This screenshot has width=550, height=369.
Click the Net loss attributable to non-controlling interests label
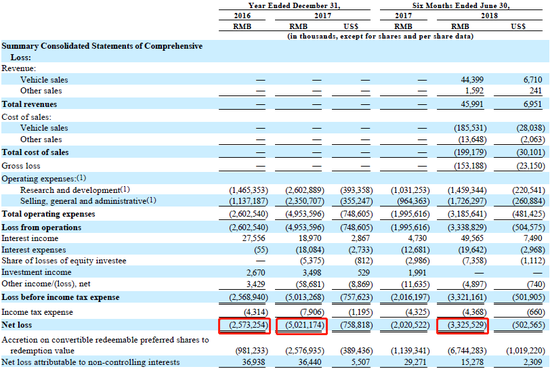click(90, 362)
